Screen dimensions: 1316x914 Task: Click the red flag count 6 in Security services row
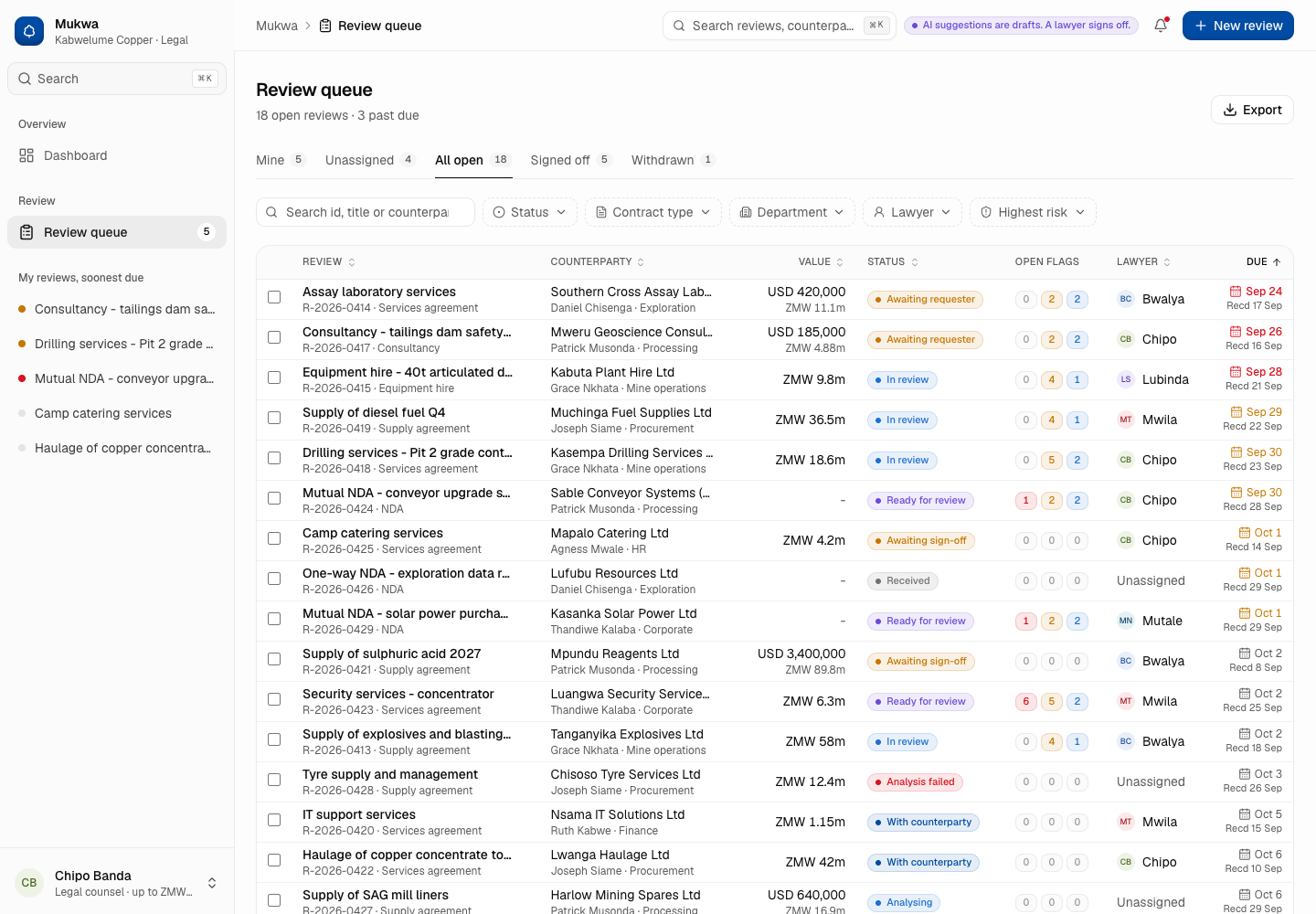click(1026, 701)
